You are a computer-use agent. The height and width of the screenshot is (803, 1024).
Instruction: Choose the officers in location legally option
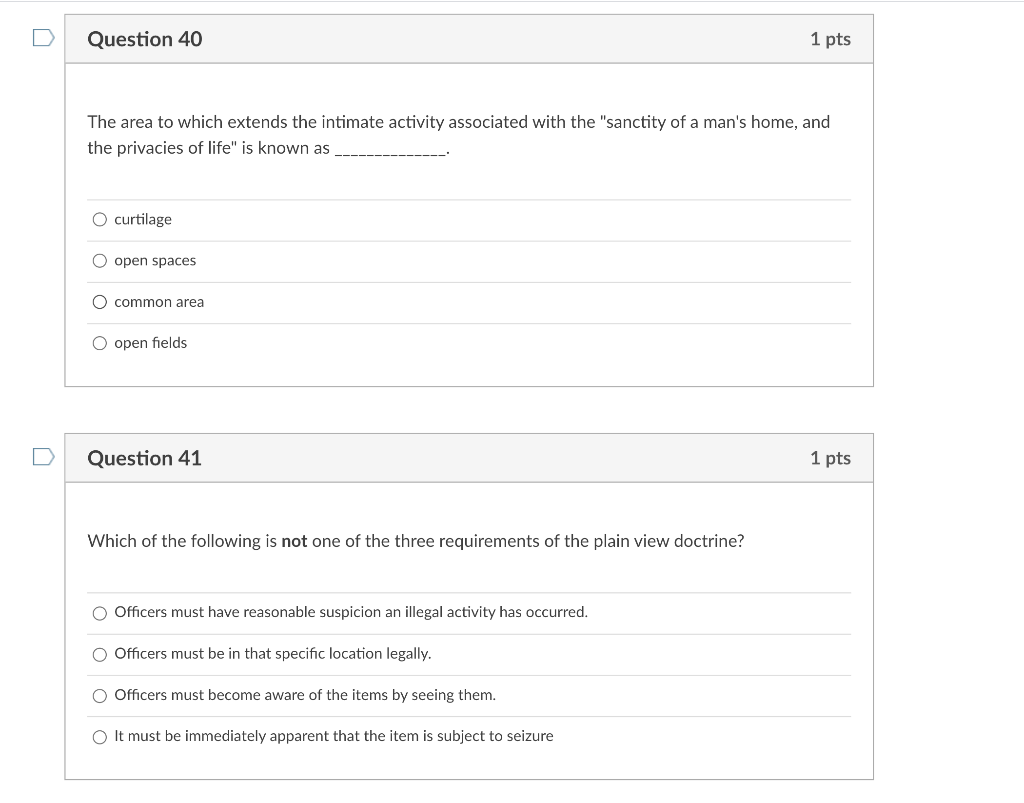click(x=100, y=654)
